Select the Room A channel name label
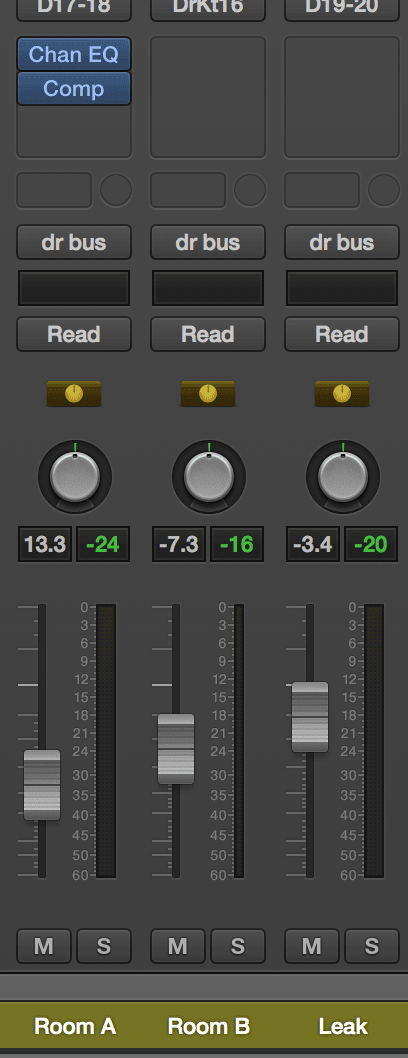This screenshot has height=1058, width=408. click(75, 1026)
